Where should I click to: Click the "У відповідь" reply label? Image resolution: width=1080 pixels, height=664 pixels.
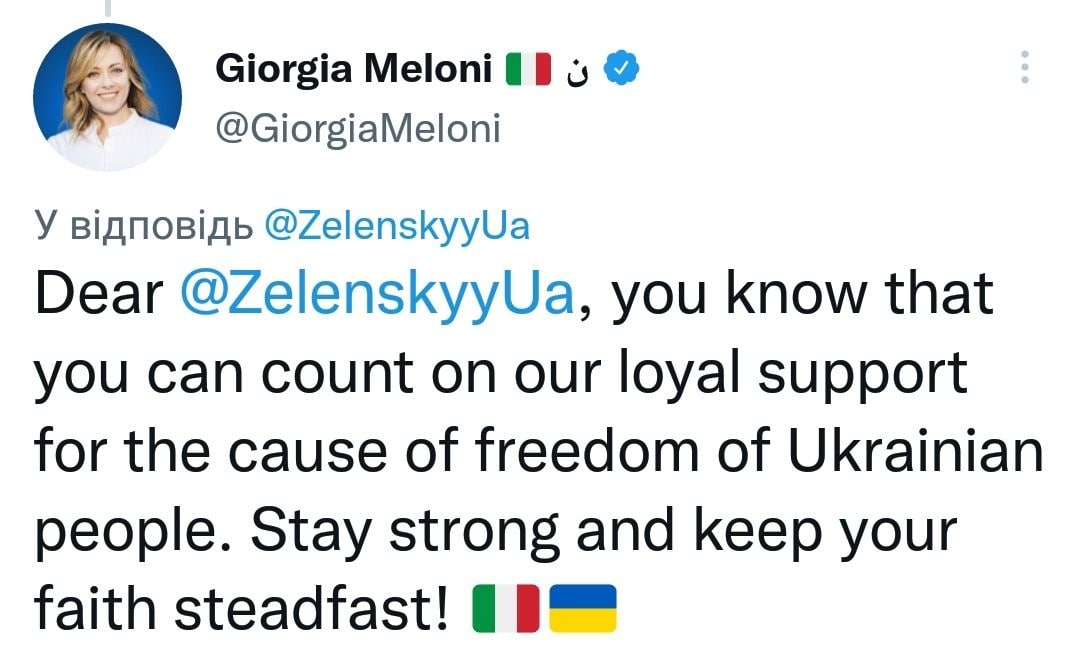144,228
